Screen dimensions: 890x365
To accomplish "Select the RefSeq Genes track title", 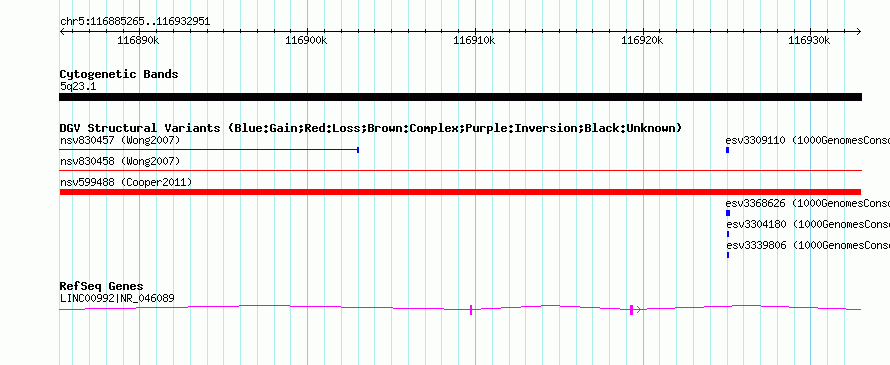I will 101,286.
